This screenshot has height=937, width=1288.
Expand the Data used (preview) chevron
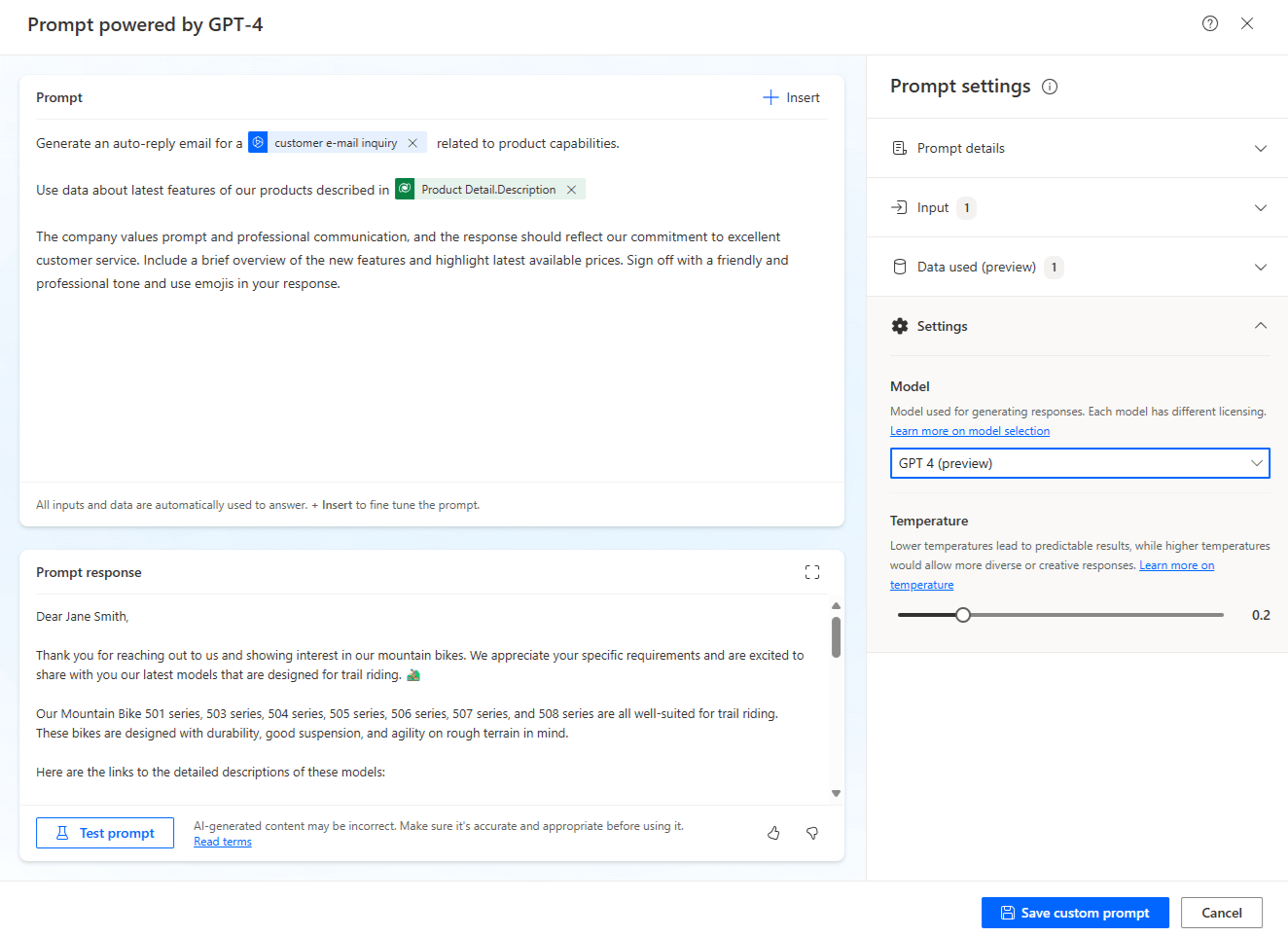coord(1261,267)
